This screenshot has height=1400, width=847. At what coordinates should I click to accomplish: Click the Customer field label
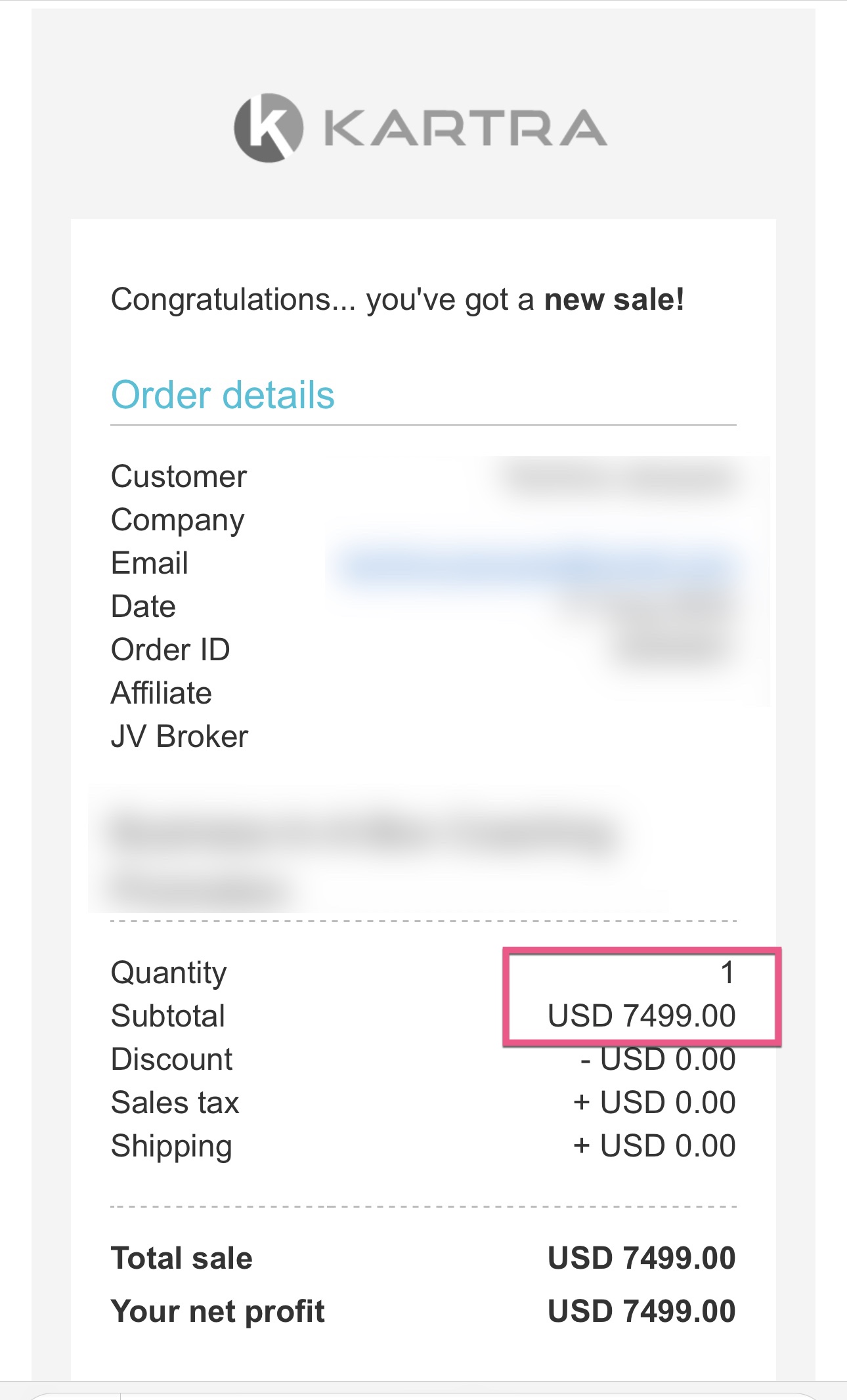[179, 477]
